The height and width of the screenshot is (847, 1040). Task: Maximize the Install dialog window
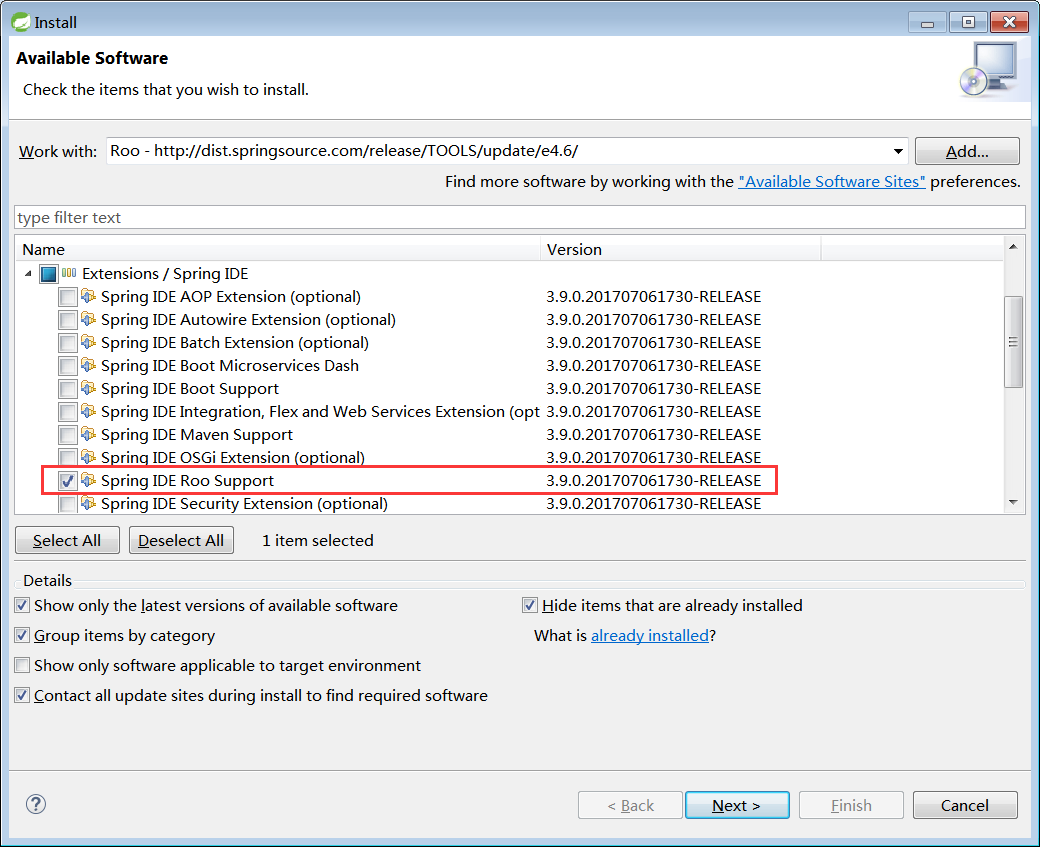(968, 22)
